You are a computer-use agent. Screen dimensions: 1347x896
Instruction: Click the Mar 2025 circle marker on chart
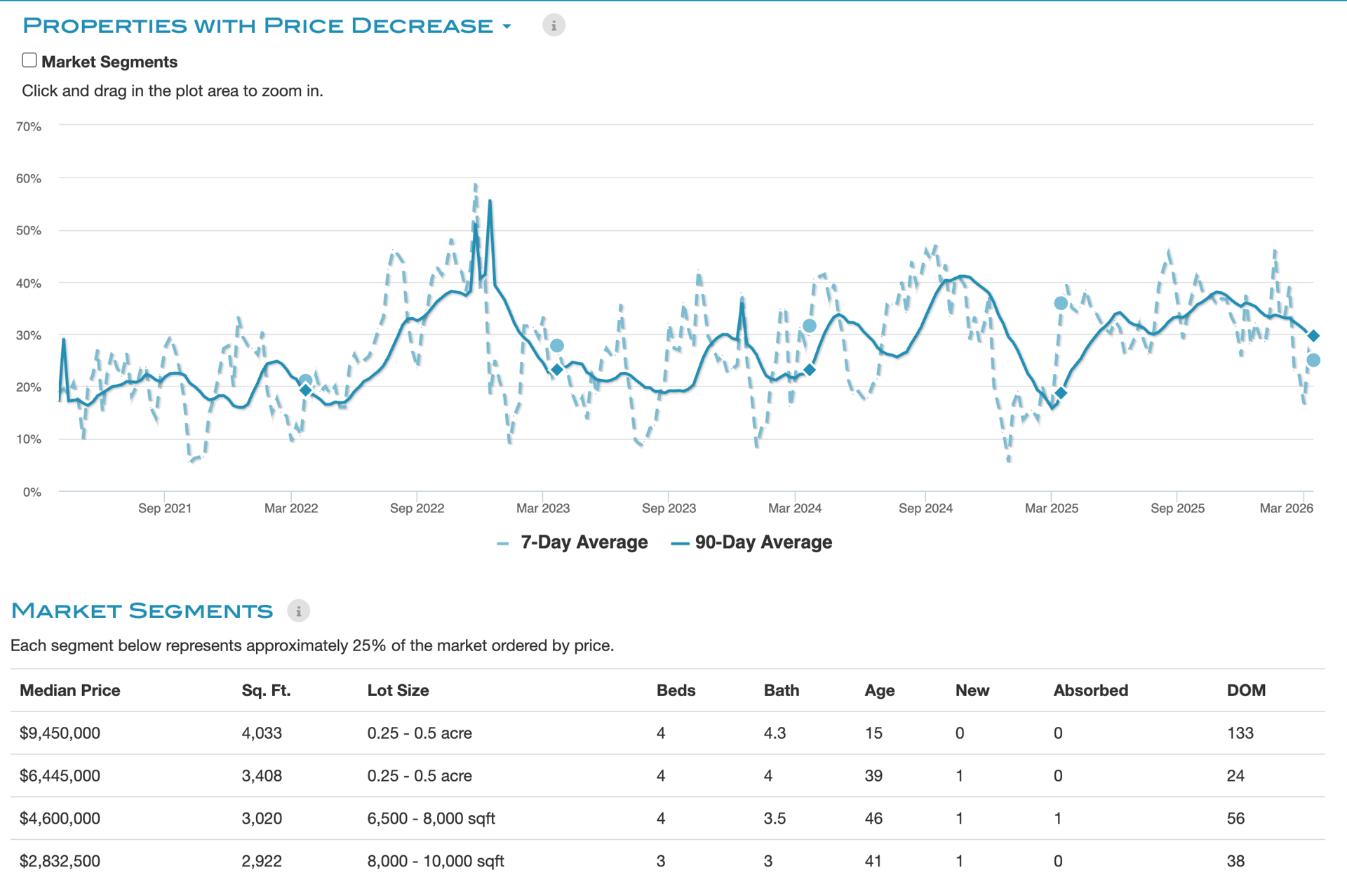(x=1061, y=303)
